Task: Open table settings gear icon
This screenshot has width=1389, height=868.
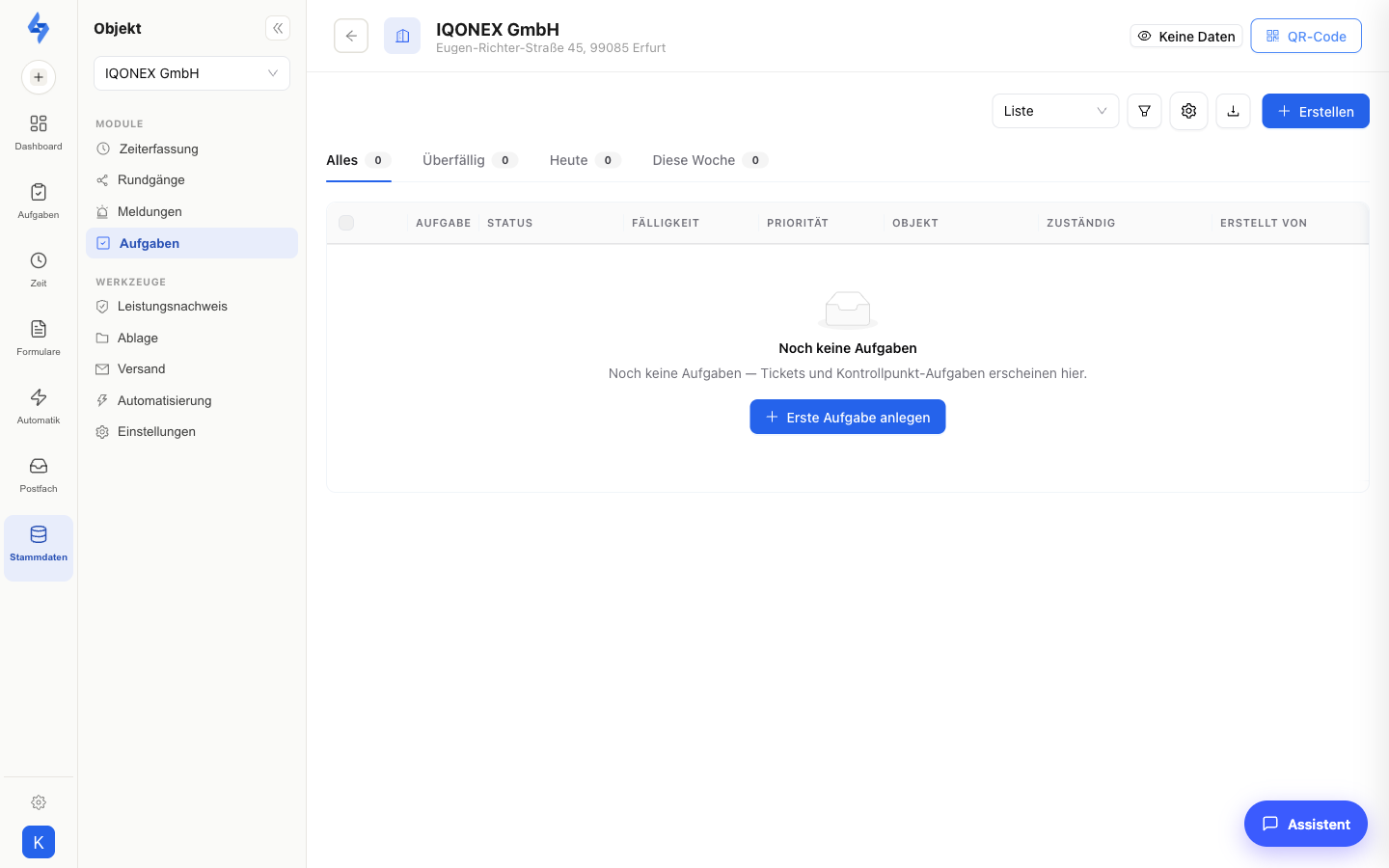Action: point(1188,111)
